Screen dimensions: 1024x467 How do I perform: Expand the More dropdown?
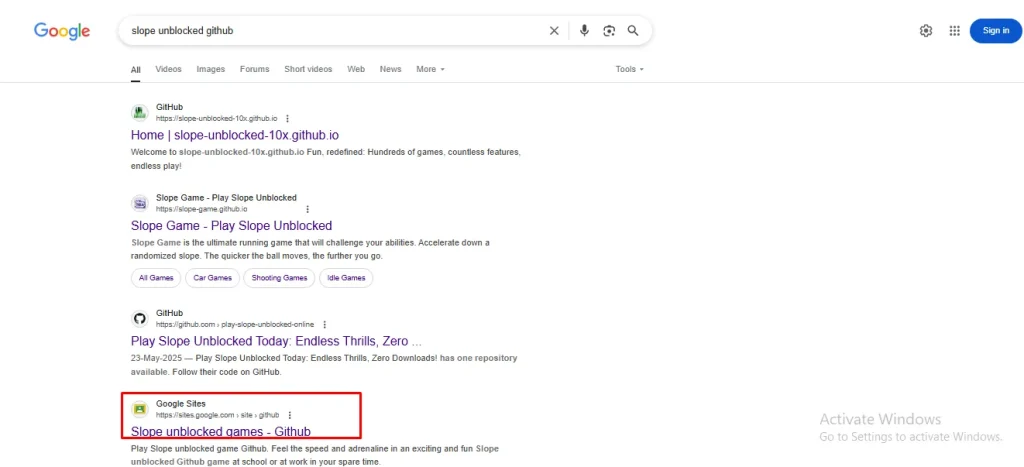point(430,69)
